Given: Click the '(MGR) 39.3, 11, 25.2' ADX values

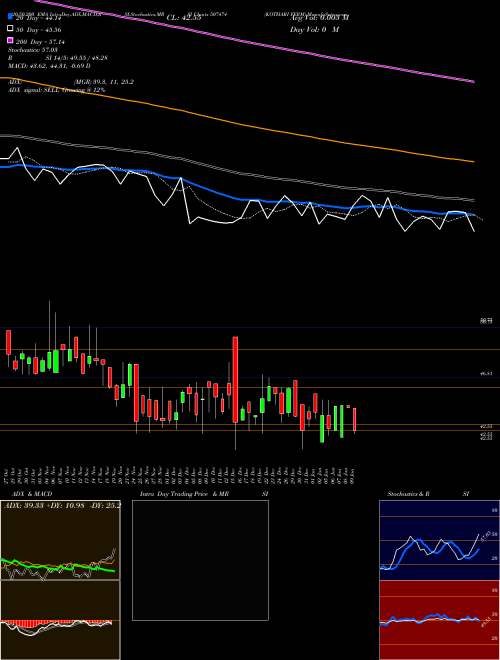Looking at the screenshot, I should point(104,82).
